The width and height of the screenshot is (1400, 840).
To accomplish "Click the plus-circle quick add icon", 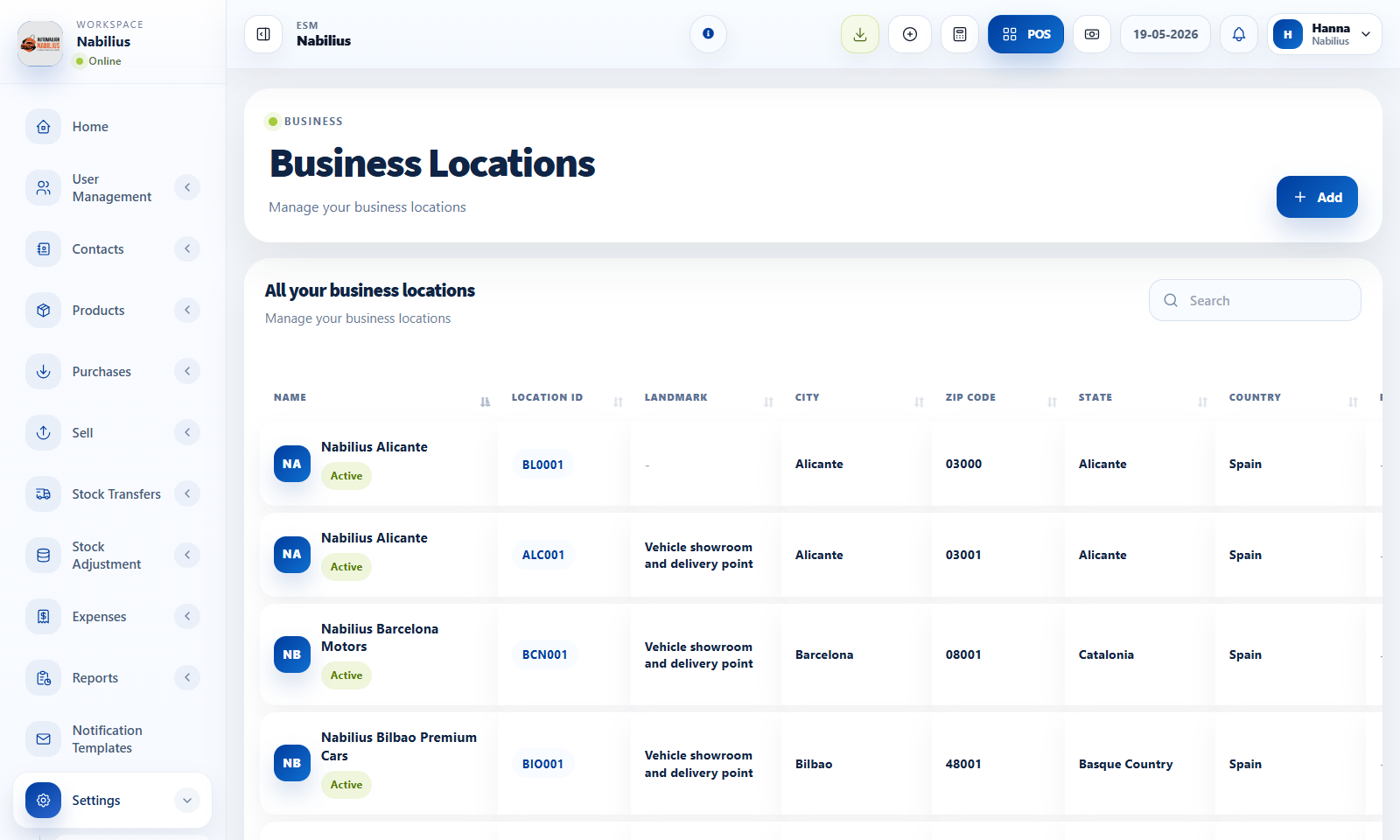I will 910,34.
